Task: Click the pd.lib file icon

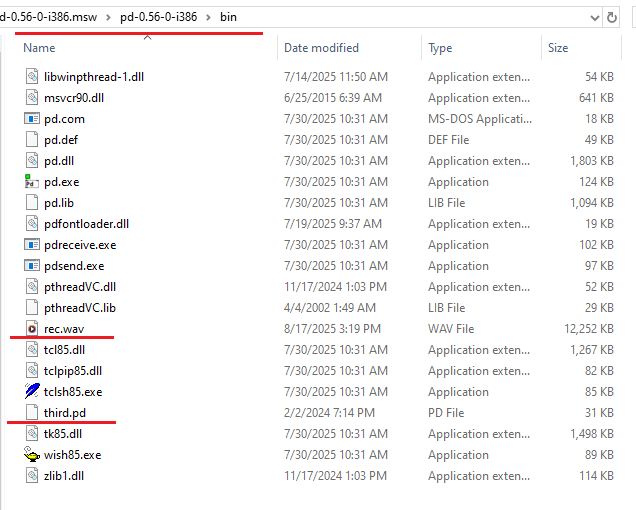Action: 32,202
